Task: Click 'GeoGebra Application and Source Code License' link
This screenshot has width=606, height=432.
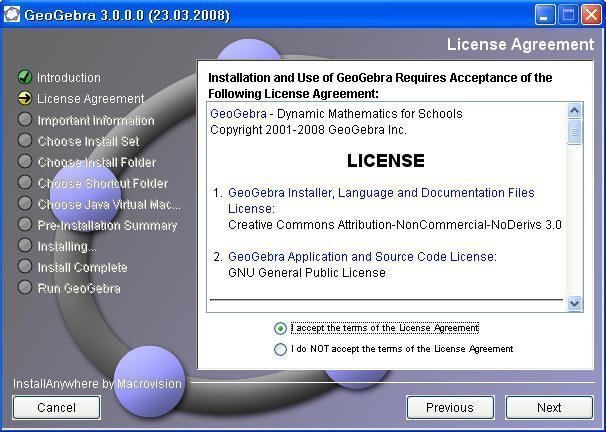Action: (x=362, y=257)
